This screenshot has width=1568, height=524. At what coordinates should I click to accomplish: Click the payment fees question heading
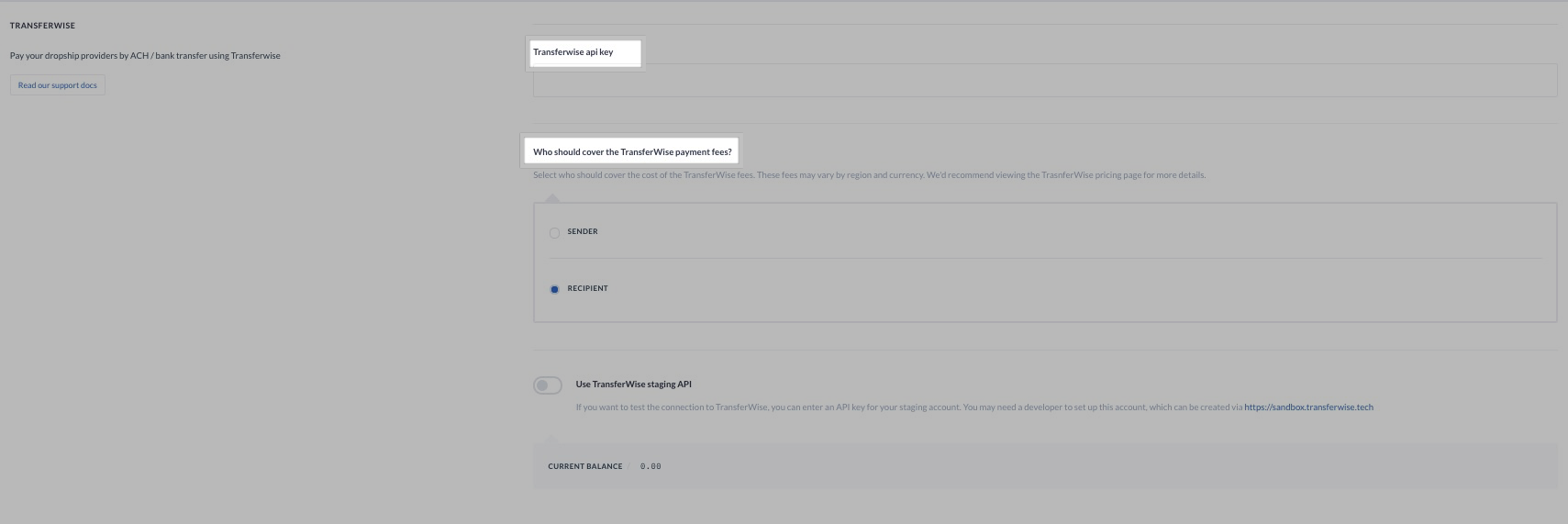pyautogui.click(x=632, y=152)
